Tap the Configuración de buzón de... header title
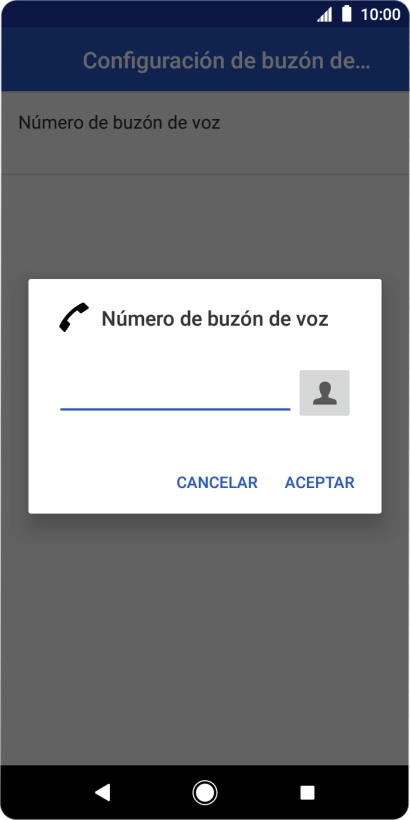Screen dimensions: 410x820 tap(226, 61)
